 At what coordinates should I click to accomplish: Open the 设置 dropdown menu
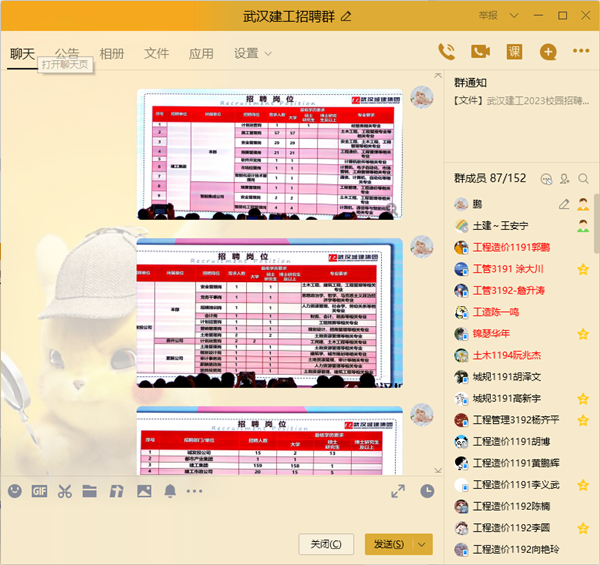pyautogui.click(x=253, y=53)
